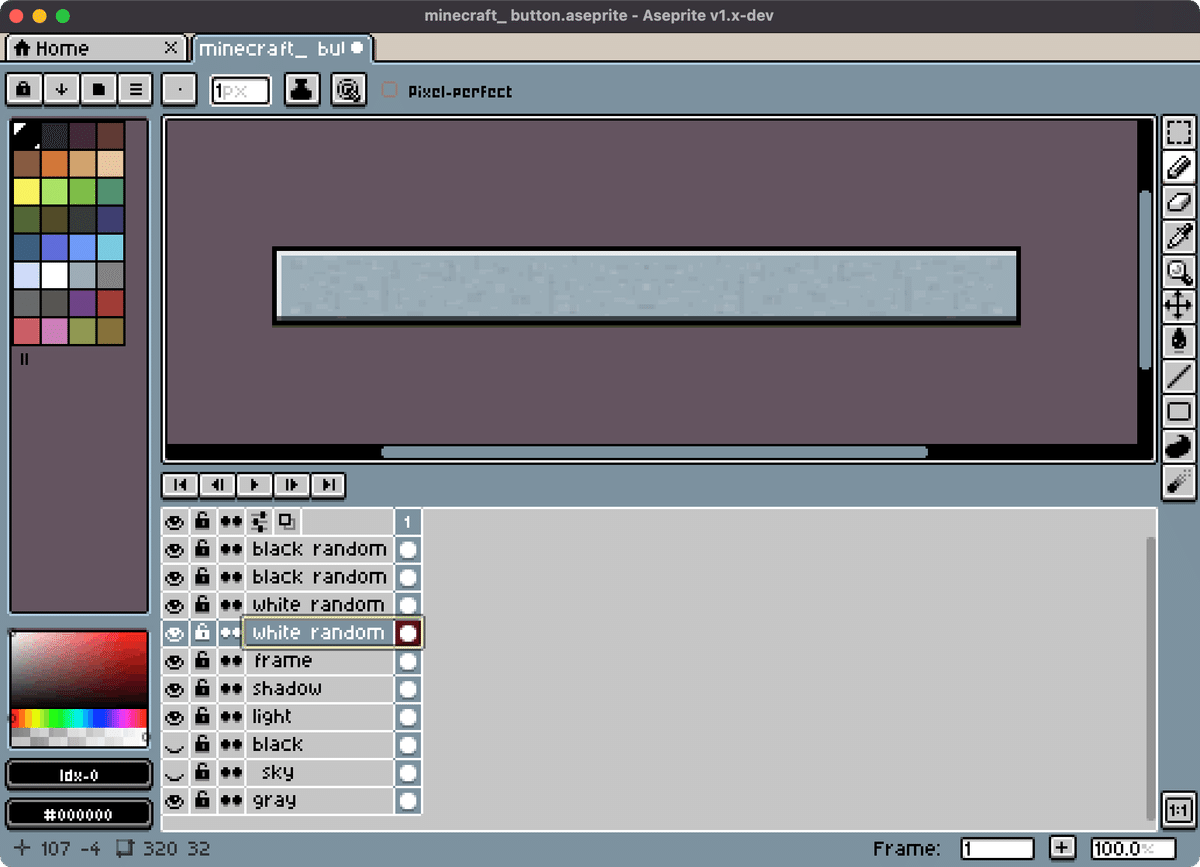1200x867 pixels.
Task: Open the #000000 background color popup
Action: coord(80,814)
